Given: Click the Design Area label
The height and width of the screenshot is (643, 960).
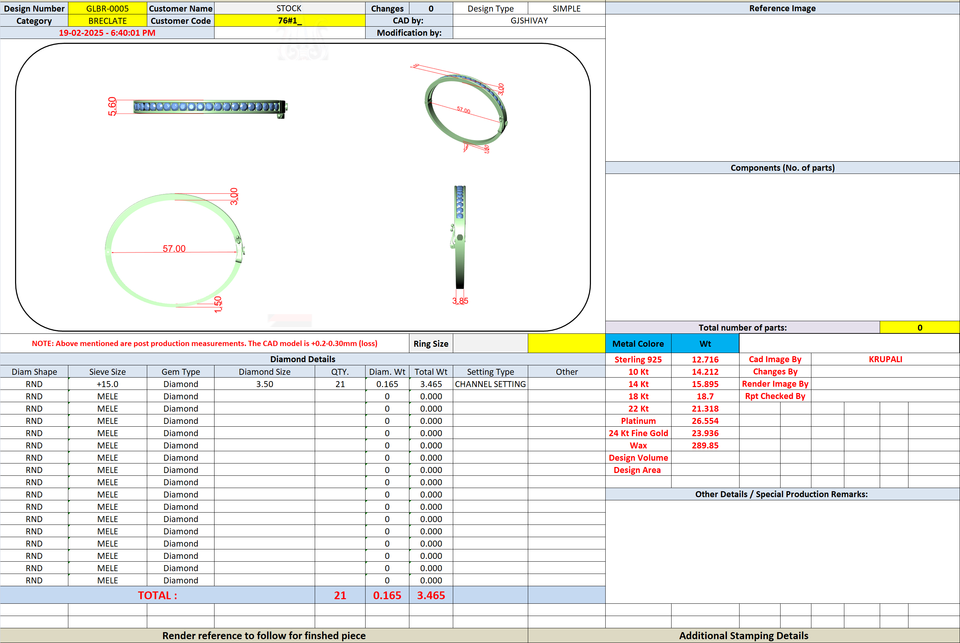Looking at the screenshot, I should (638, 470).
